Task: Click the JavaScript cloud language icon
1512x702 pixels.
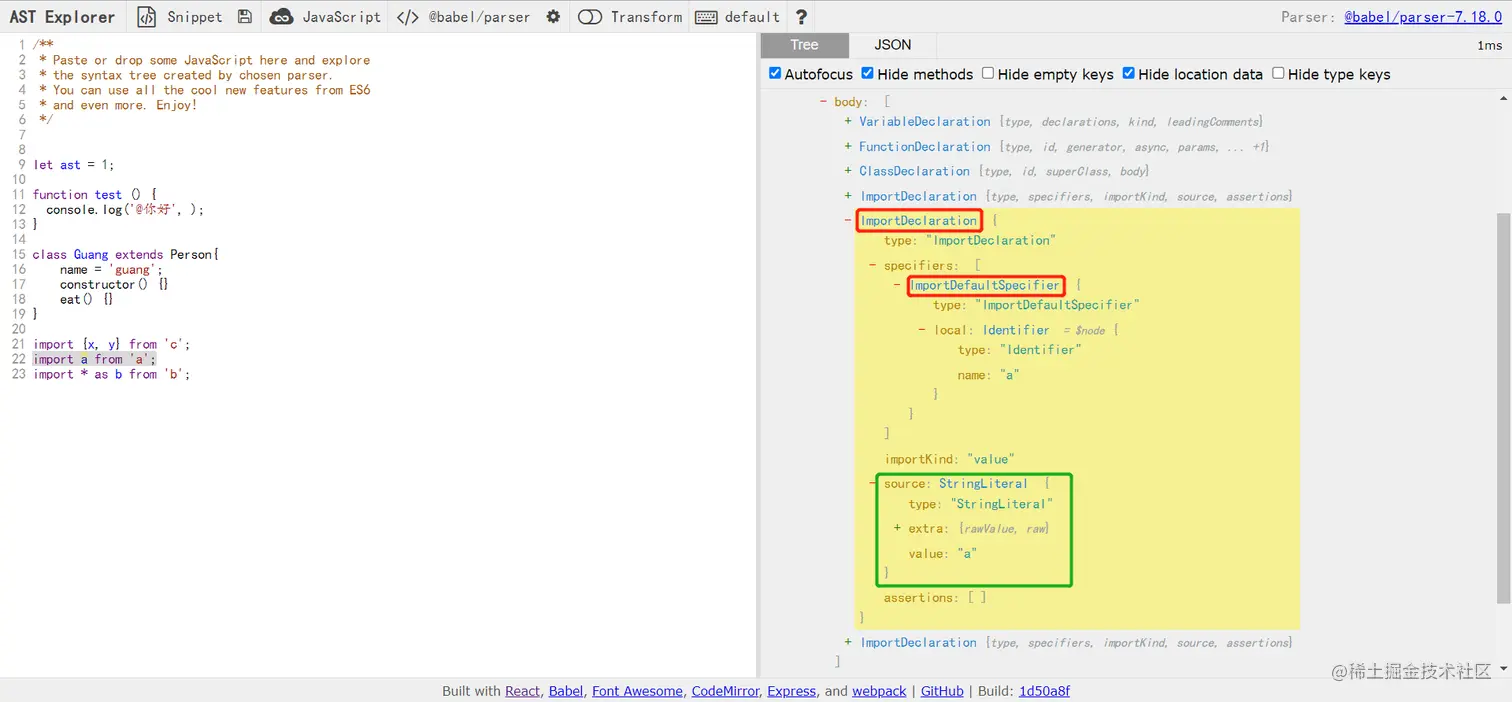Action: tap(282, 17)
